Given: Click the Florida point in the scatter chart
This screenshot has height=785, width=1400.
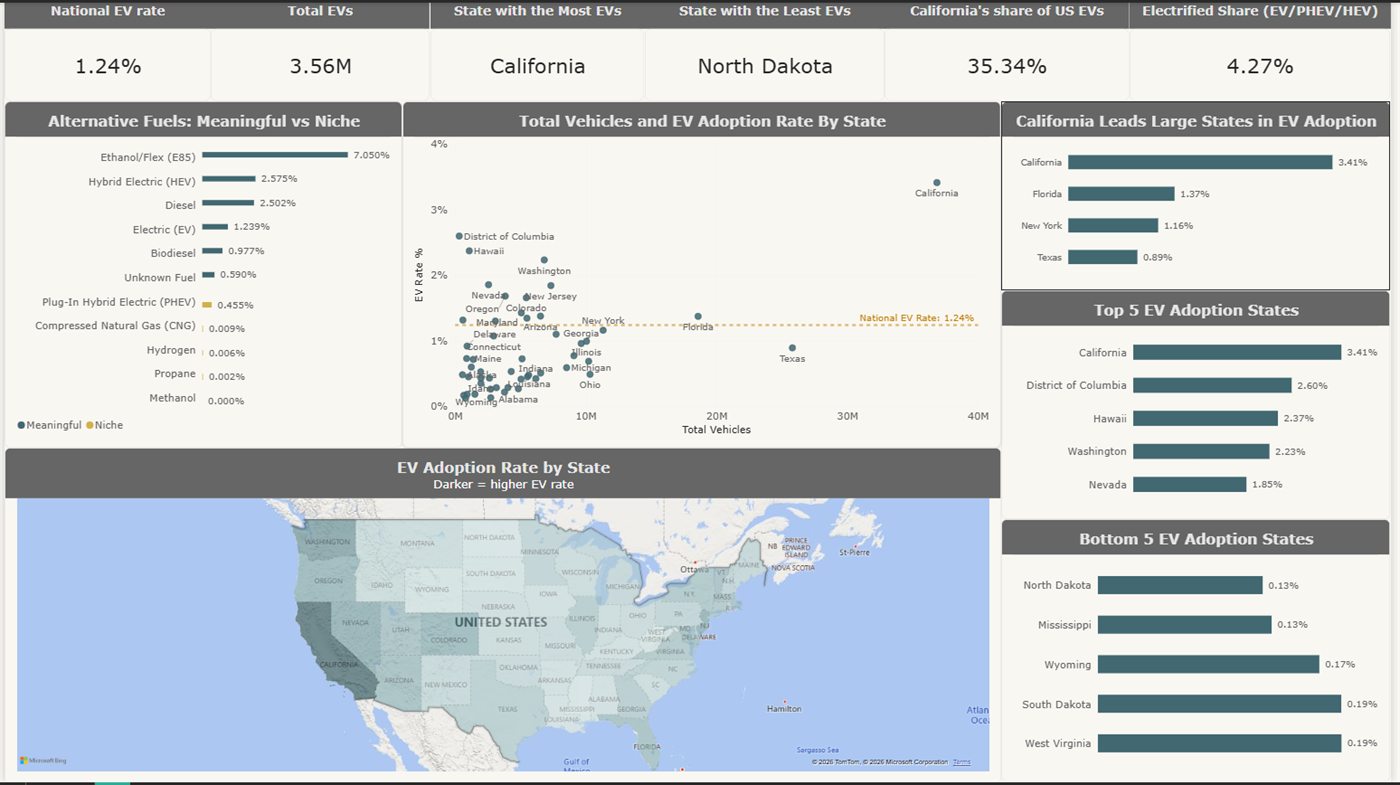Looking at the screenshot, I should tap(698, 316).
